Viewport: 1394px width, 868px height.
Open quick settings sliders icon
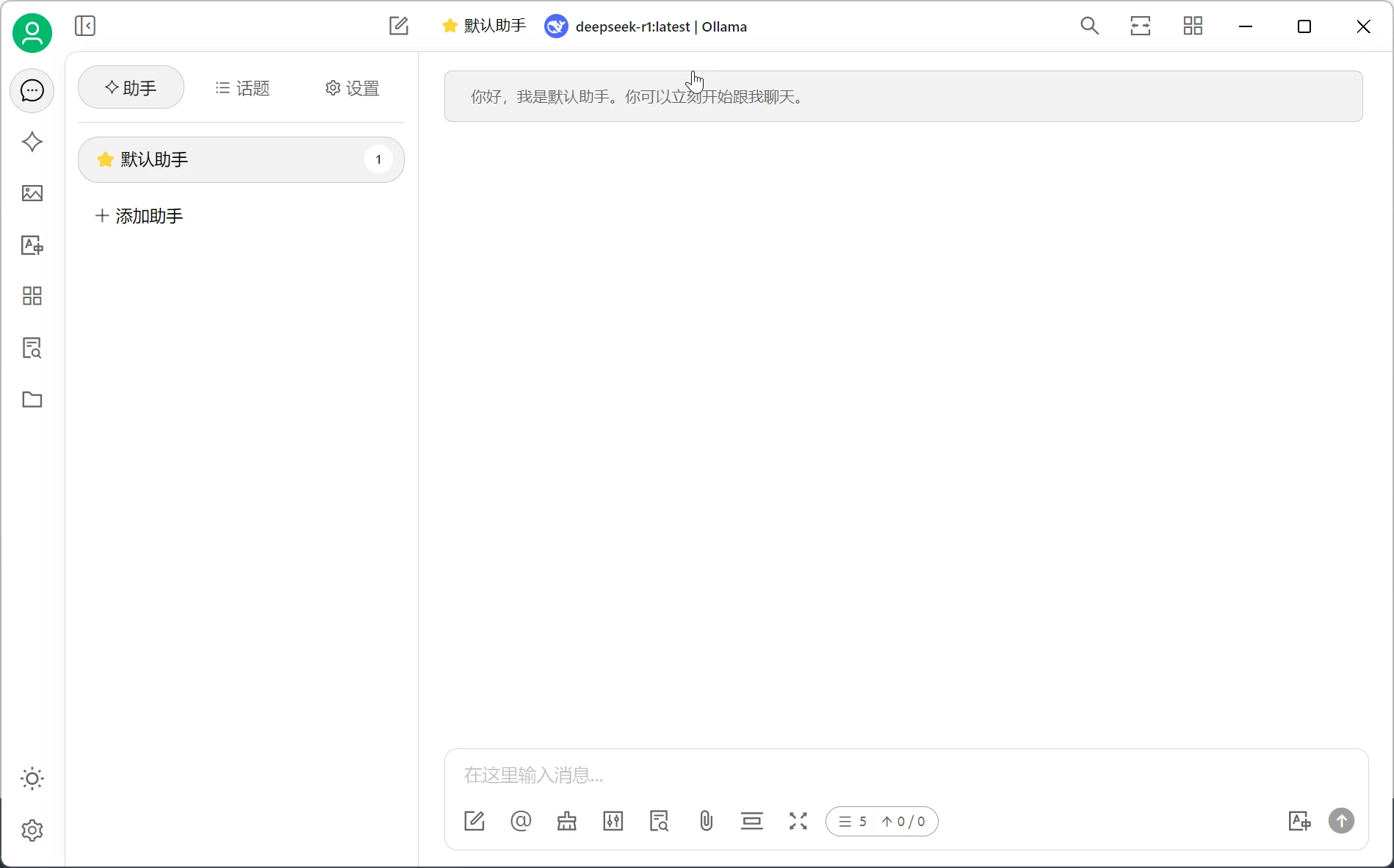613,821
